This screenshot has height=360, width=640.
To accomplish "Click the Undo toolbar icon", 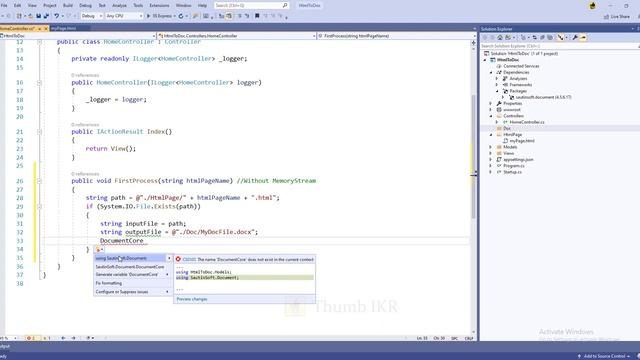I will [x=56, y=16].
